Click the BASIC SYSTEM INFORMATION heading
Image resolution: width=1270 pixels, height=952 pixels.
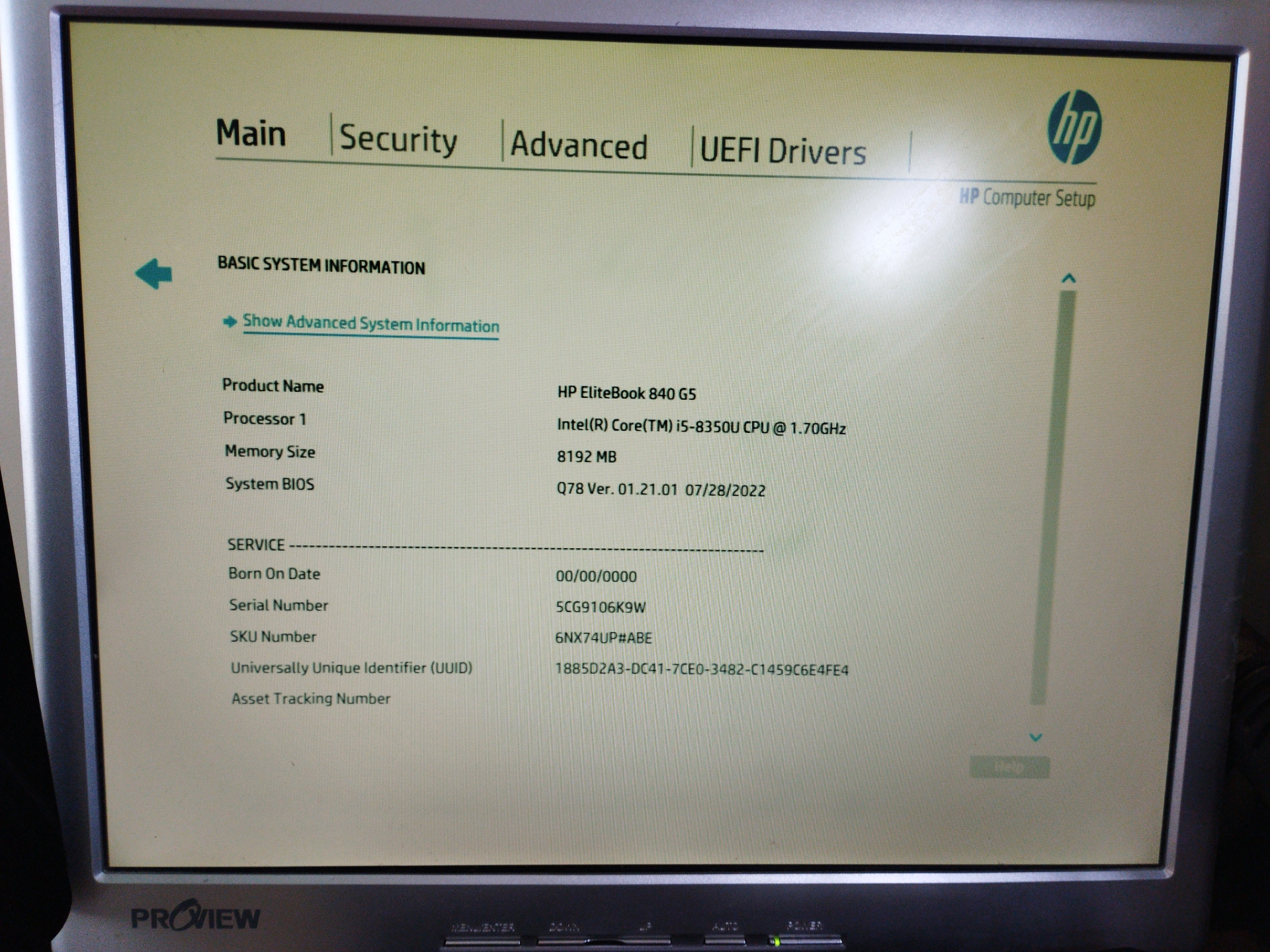321,265
